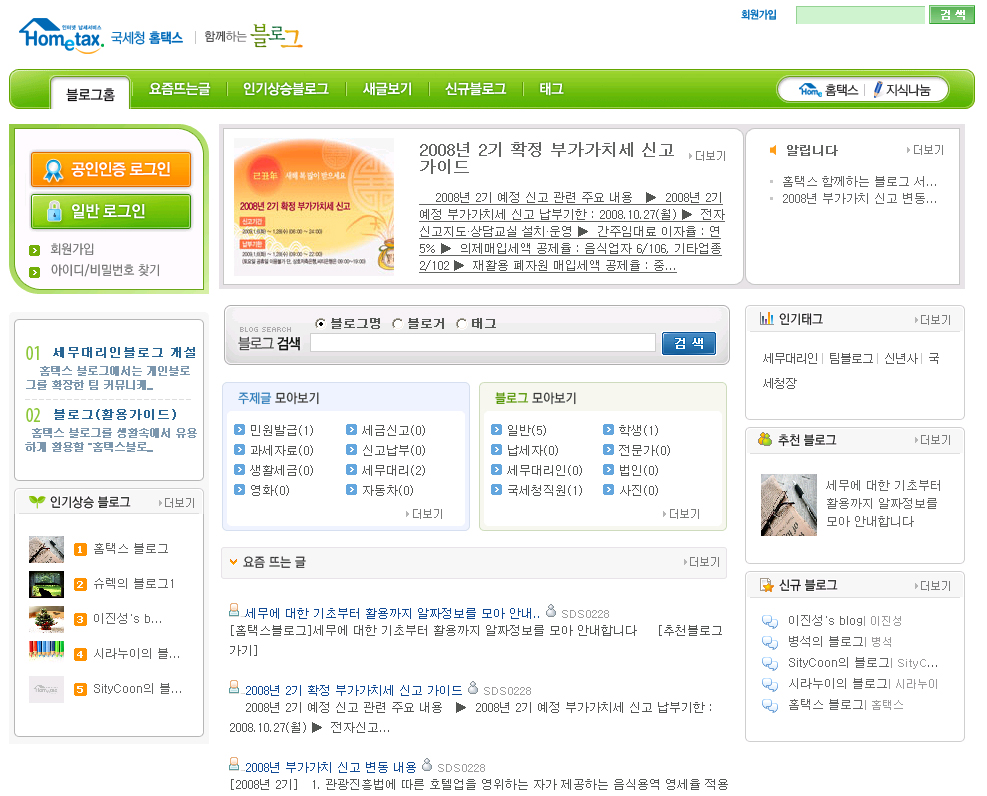Switch to the 인기상승블로그 tab
987x796 pixels.
click(285, 89)
